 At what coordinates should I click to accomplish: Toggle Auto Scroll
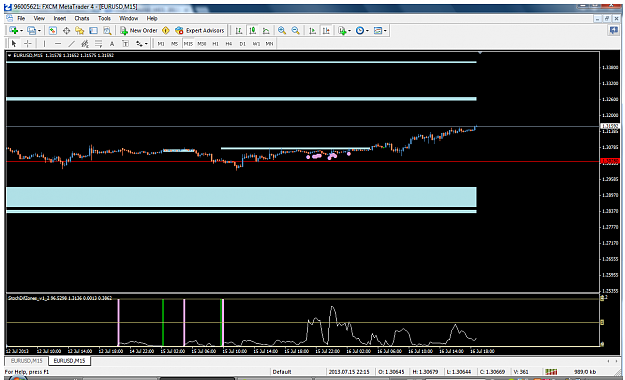[x=312, y=31]
